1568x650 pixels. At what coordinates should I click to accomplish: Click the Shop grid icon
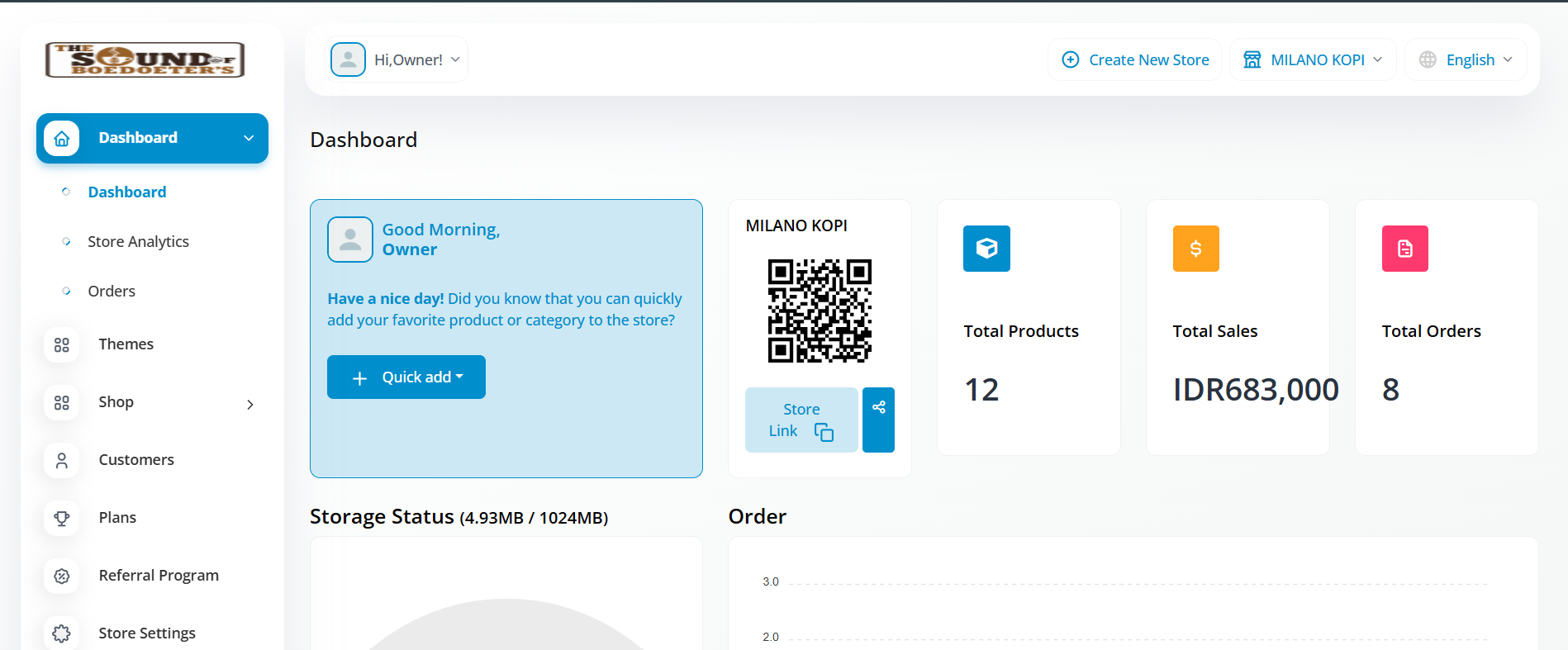tap(62, 402)
